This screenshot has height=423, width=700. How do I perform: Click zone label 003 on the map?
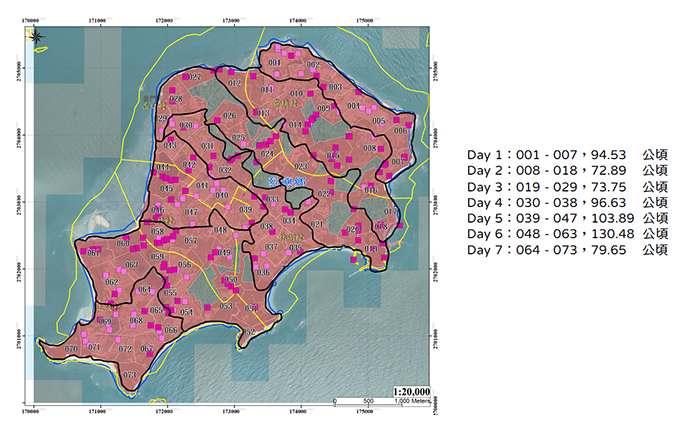[x=336, y=87]
